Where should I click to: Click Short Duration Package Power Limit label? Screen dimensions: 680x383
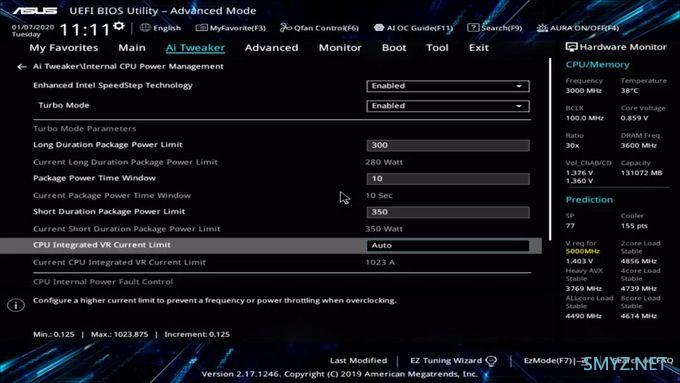(109, 211)
